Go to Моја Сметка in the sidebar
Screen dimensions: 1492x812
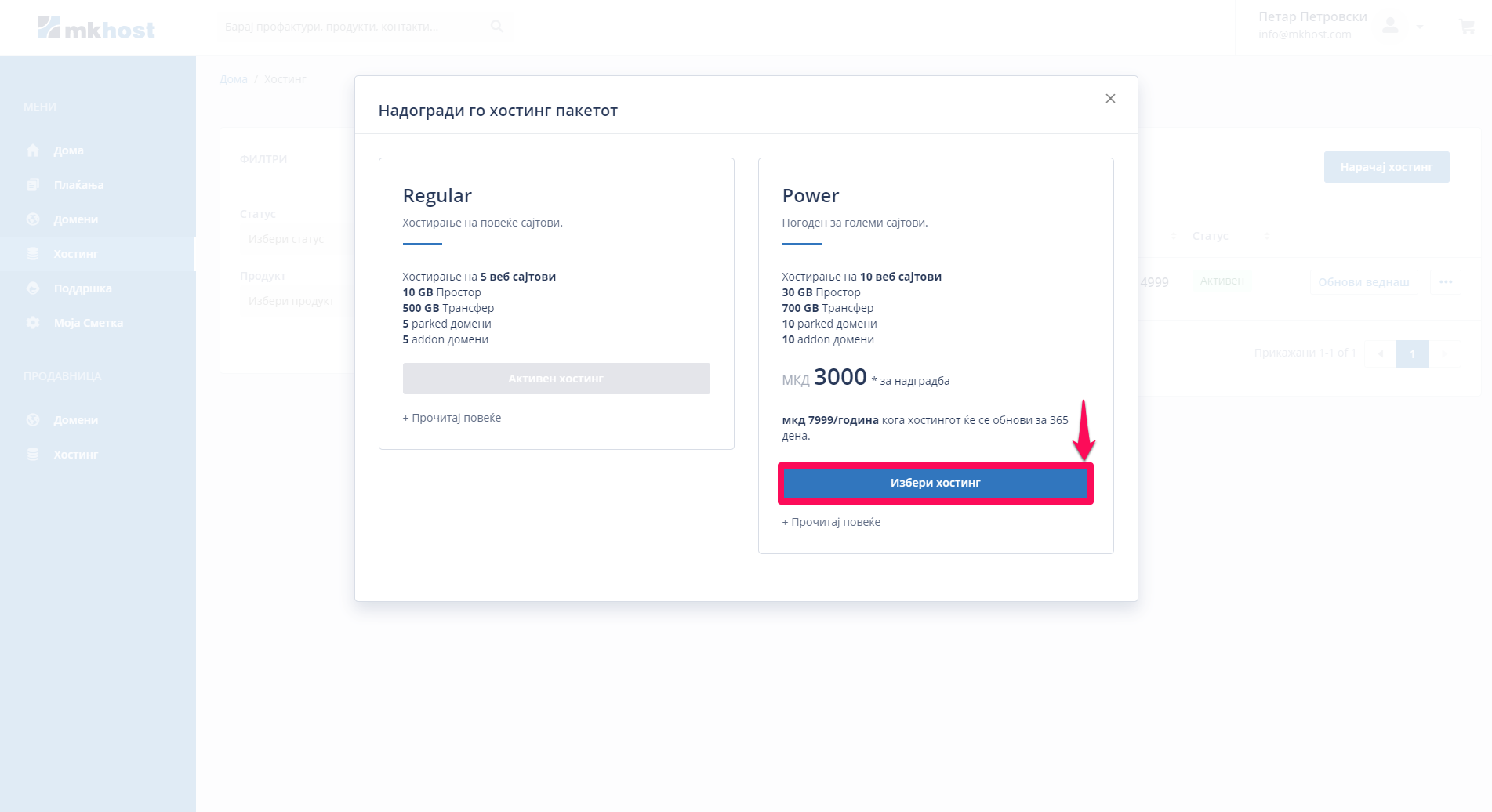pos(89,323)
